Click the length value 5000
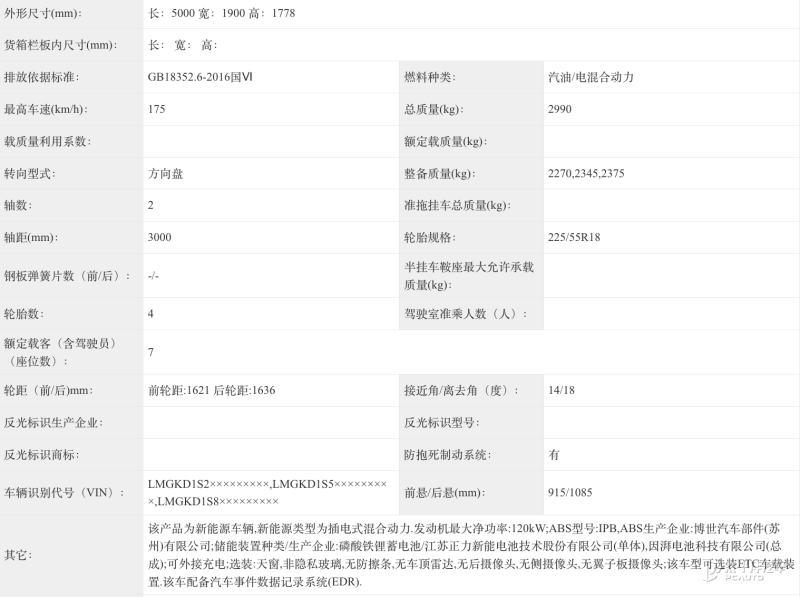800x597 pixels. click(176, 13)
